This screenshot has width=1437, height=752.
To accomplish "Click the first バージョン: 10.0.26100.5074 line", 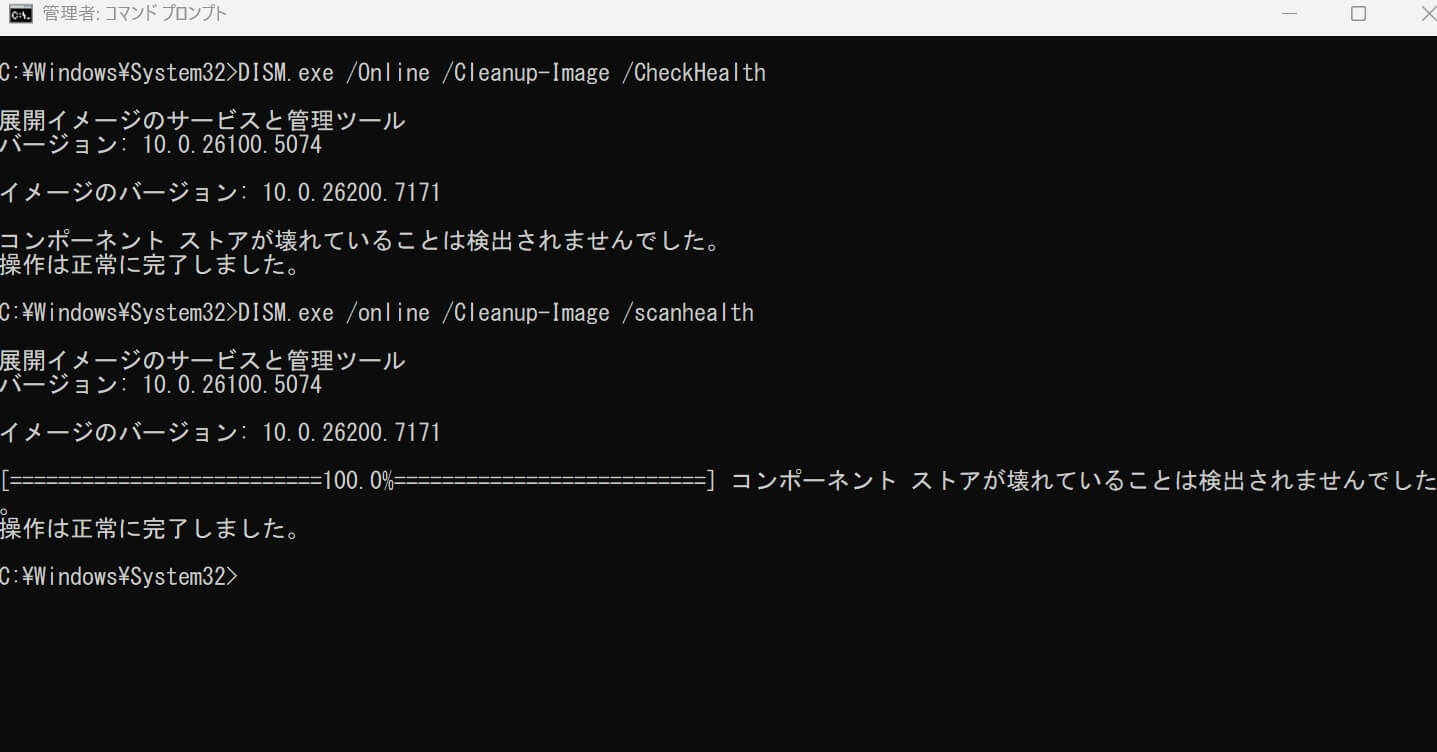I will (x=161, y=146).
